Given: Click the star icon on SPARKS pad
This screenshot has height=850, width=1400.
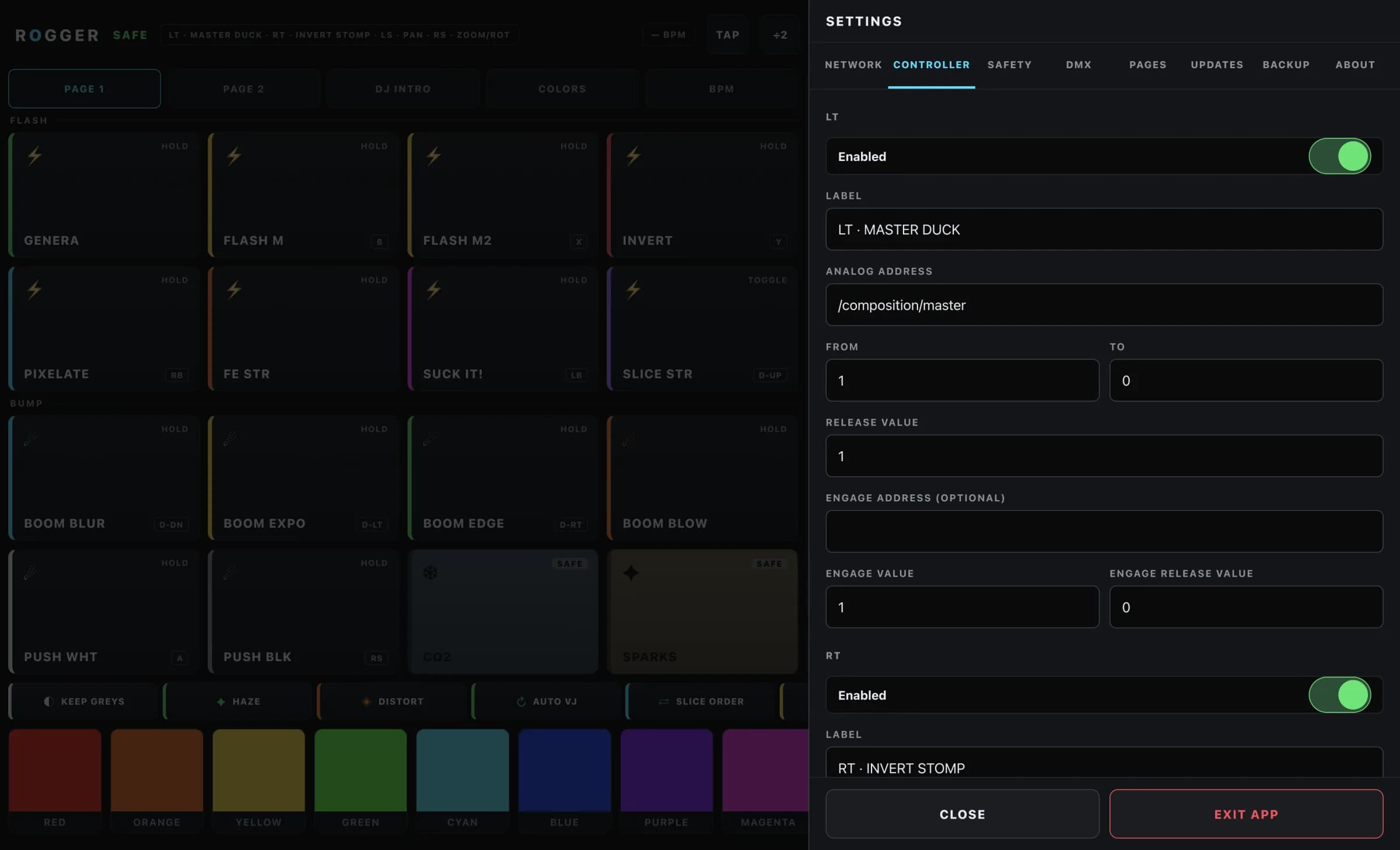Looking at the screenshot, I should [631, 572].
